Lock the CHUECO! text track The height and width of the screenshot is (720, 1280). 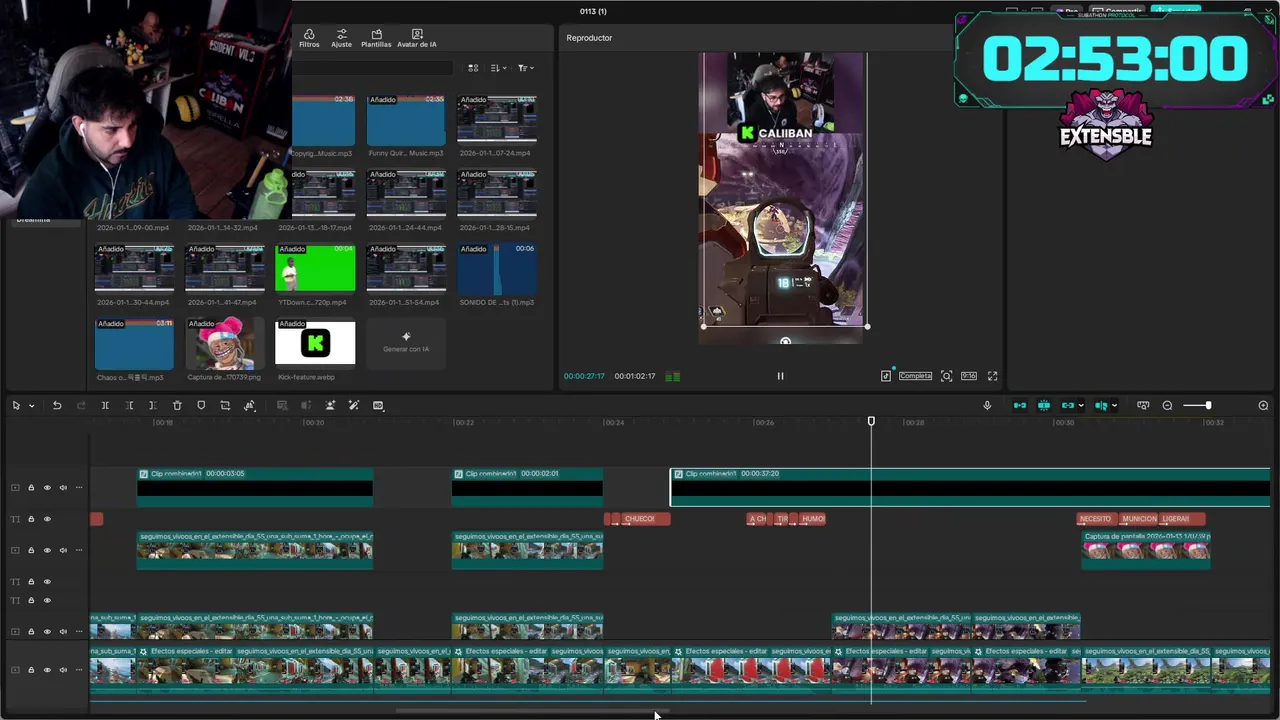click(x=31, y=519)
